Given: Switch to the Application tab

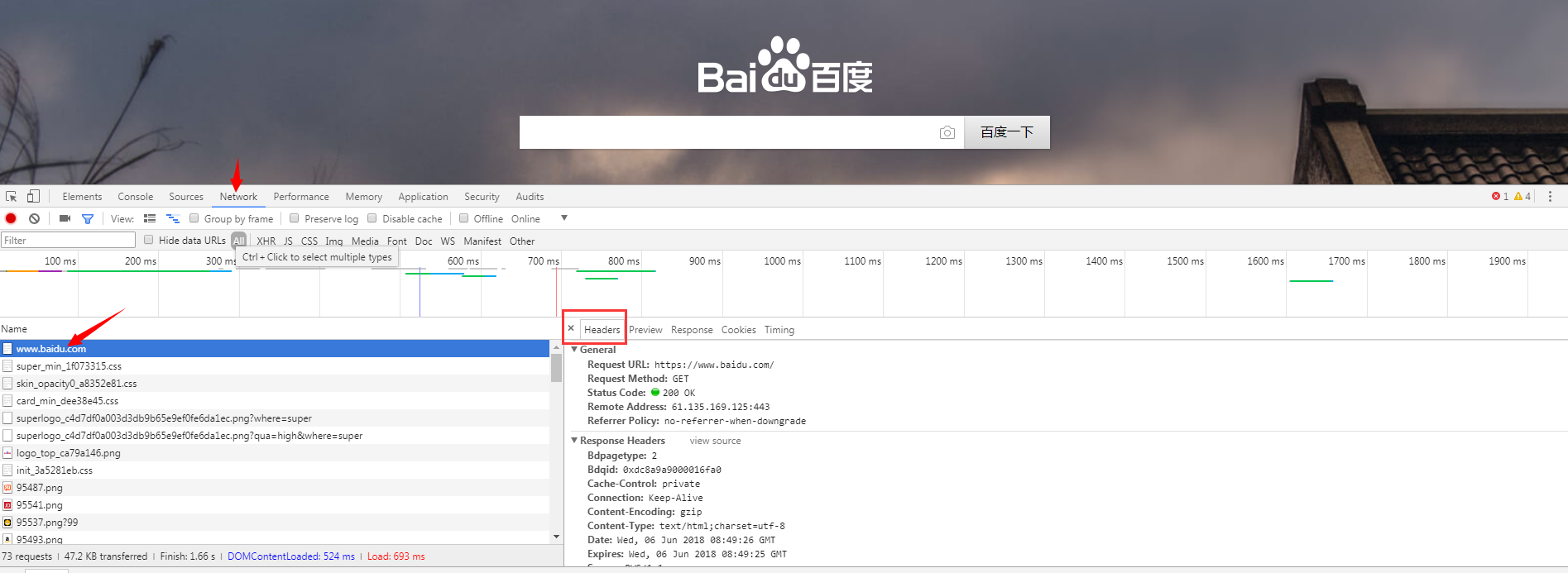Looking at the screenshot, I should coord(423,197).
